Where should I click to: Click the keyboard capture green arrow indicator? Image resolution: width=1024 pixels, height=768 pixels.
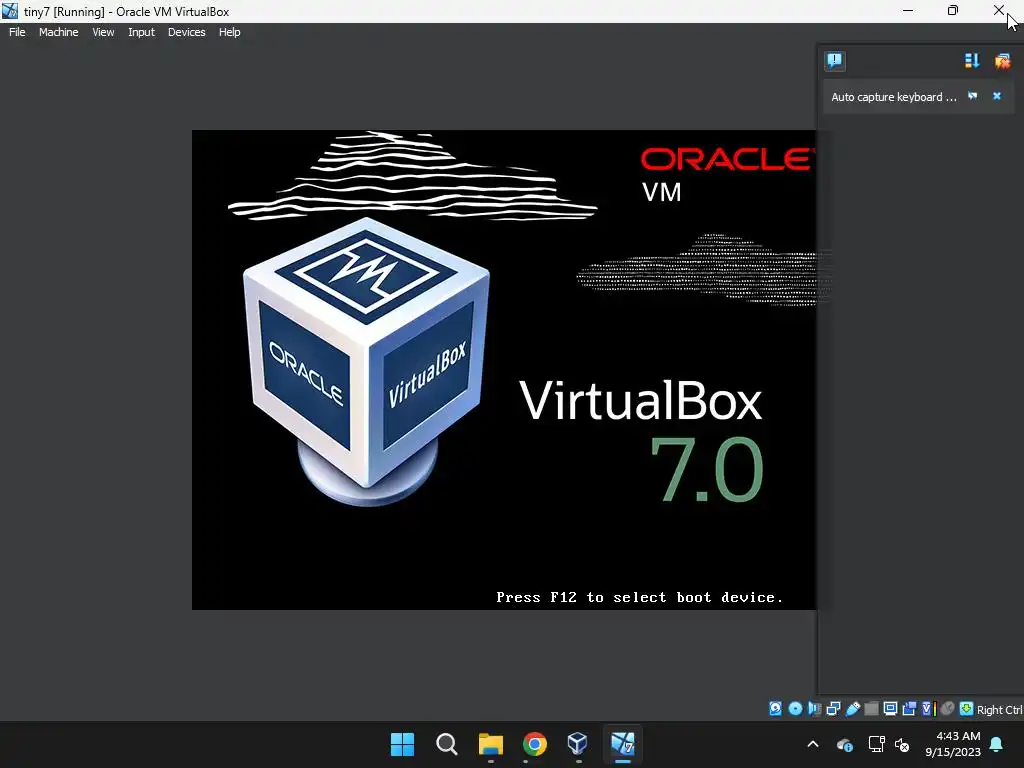tap(967, 709)
